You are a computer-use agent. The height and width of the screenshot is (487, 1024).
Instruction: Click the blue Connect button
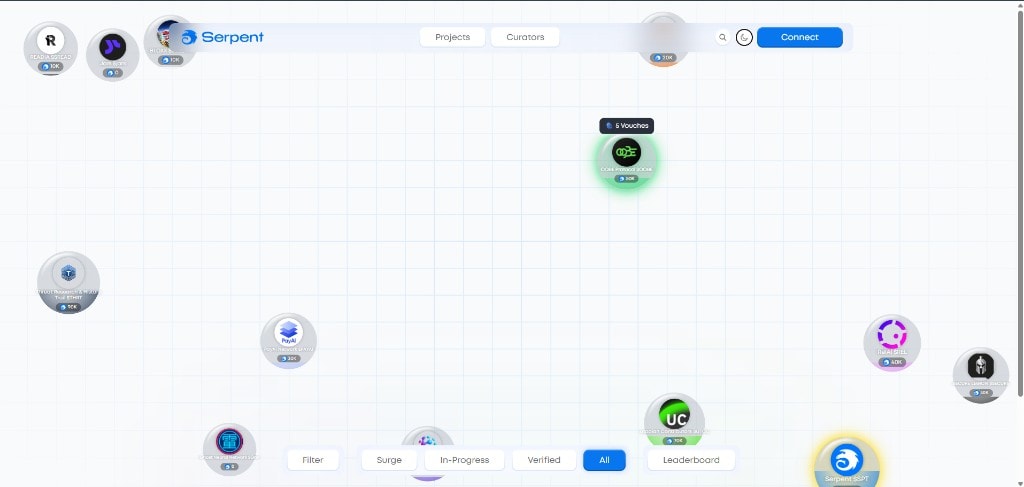click(x=799, y=37)
